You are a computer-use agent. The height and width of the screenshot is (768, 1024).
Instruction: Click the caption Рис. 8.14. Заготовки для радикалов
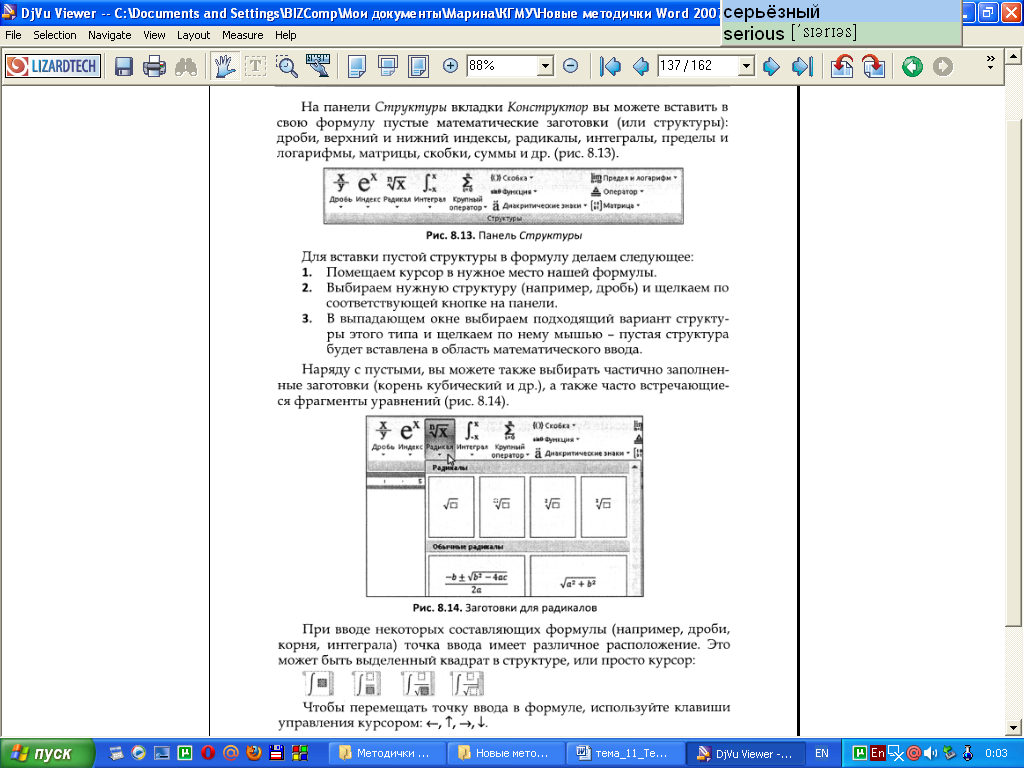[504, 608]
